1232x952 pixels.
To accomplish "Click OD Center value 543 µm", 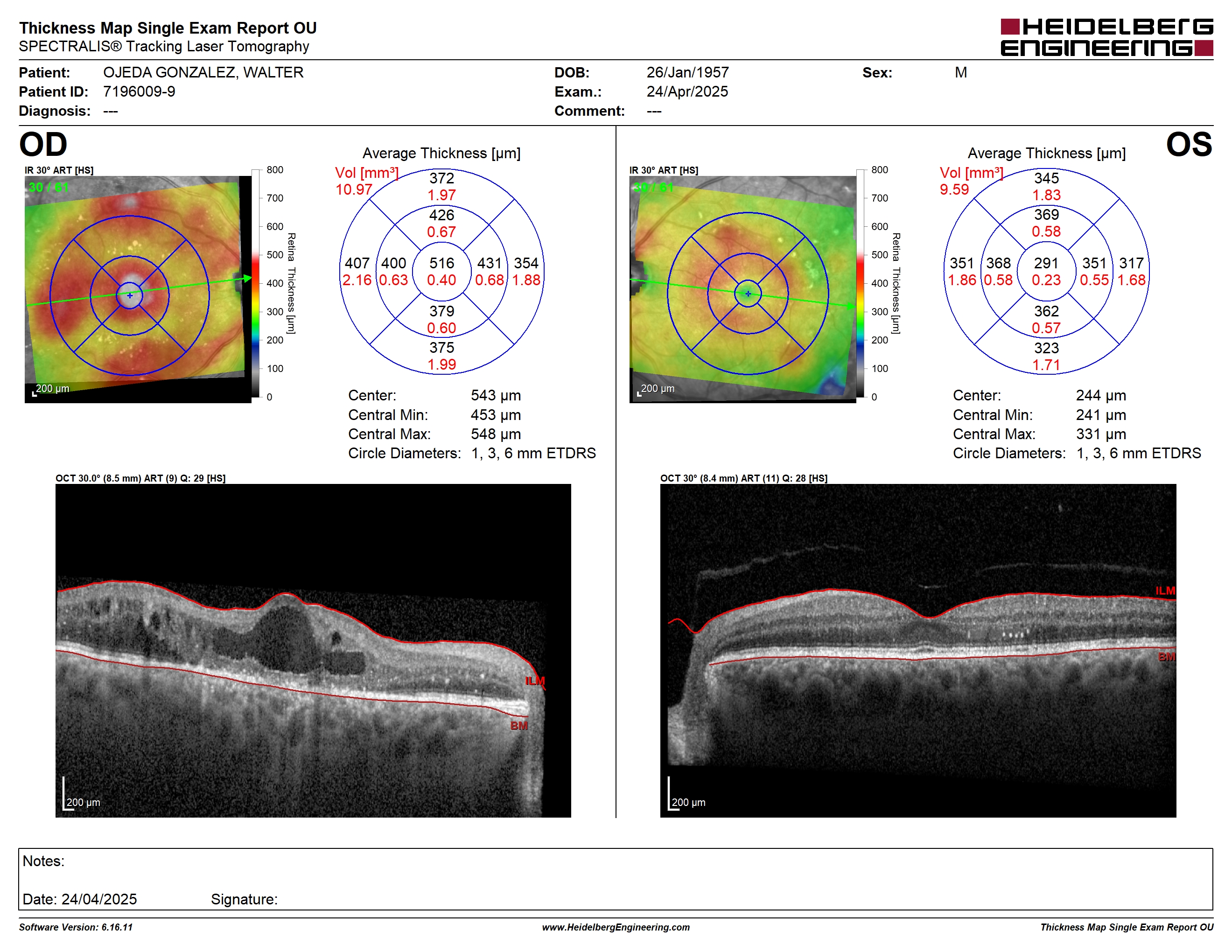I will point(496,395).
